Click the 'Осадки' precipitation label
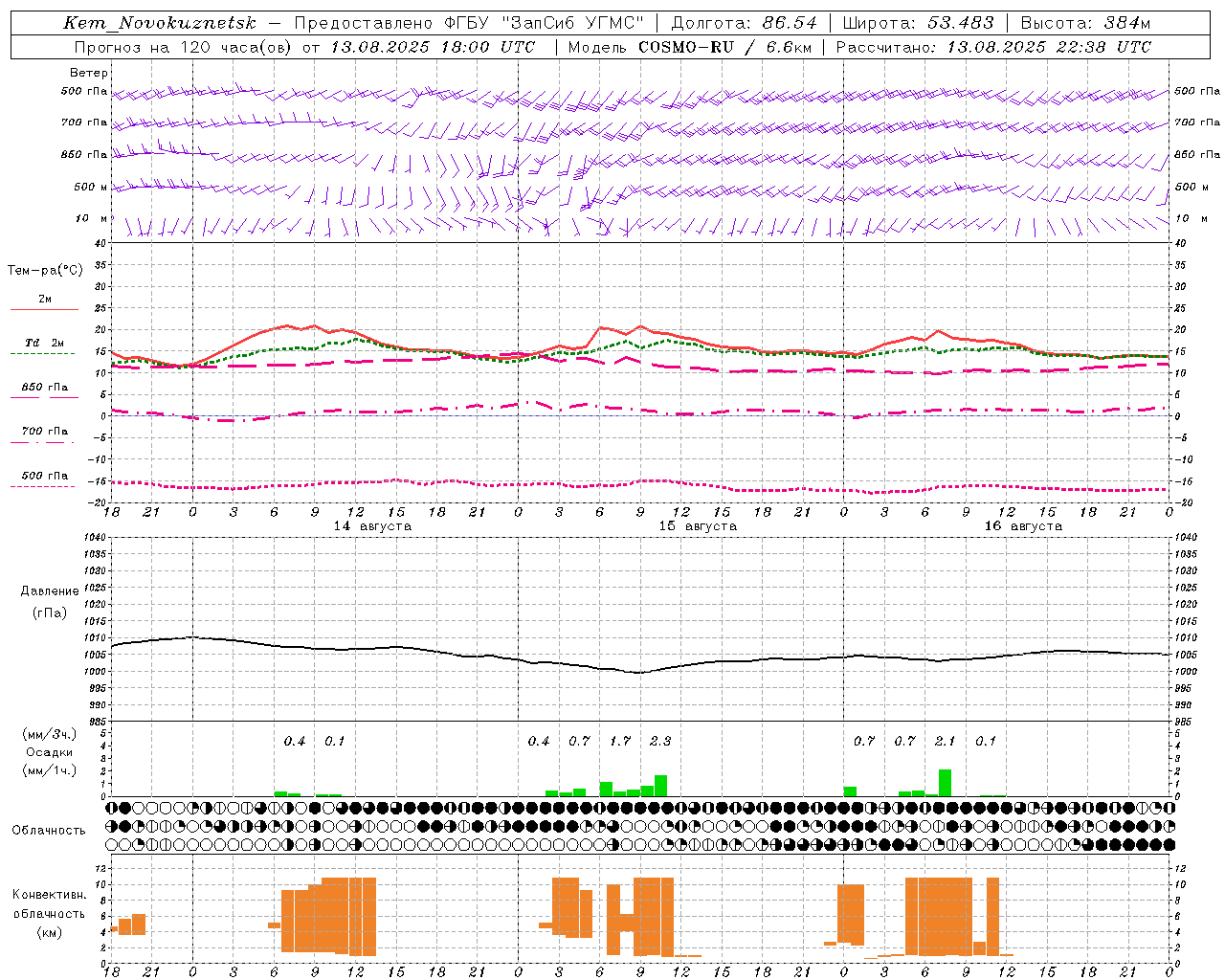Screen dimensions: 1225x980 [50, 752]
